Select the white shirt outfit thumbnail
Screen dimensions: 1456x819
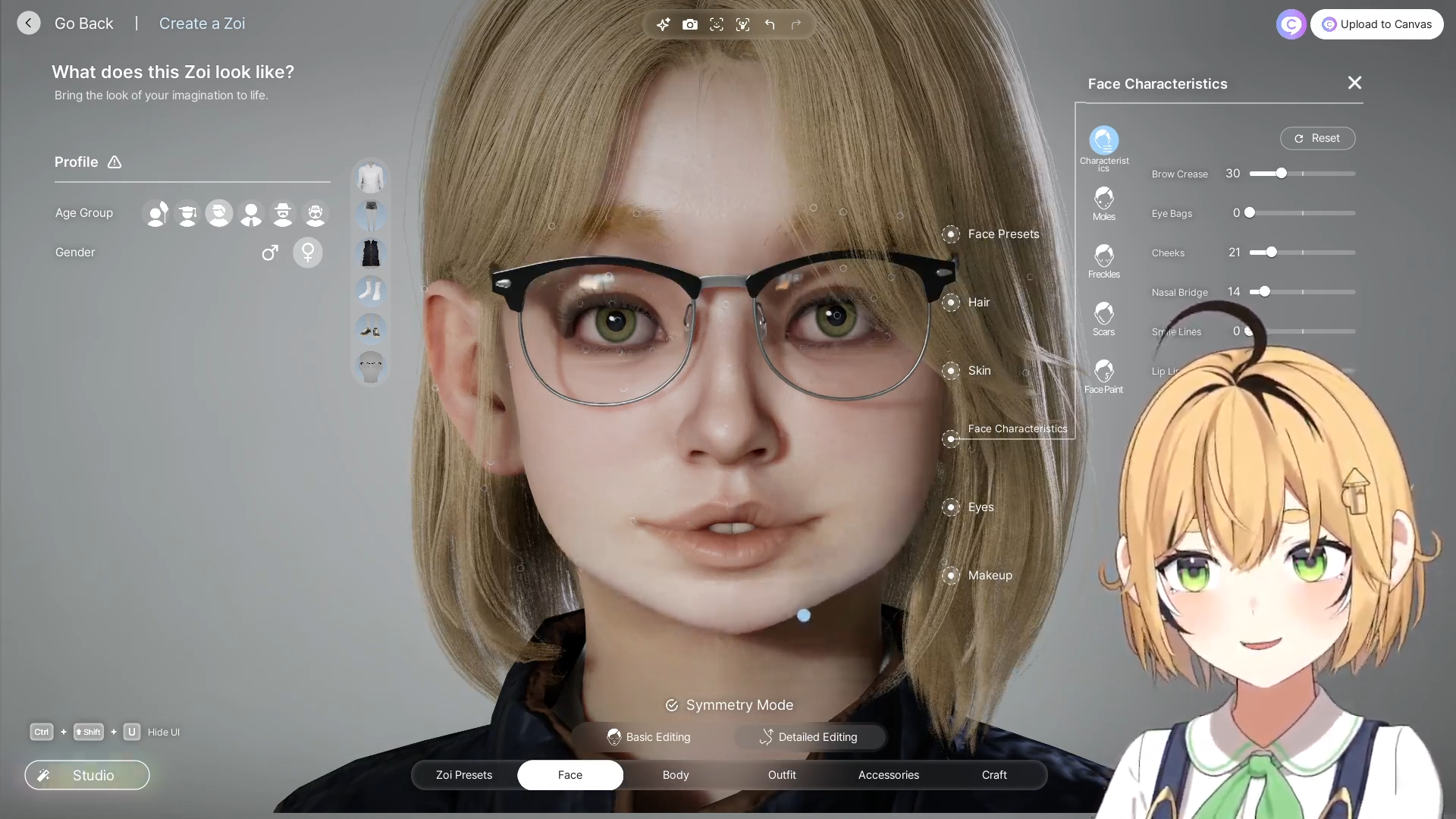[371, 177]
